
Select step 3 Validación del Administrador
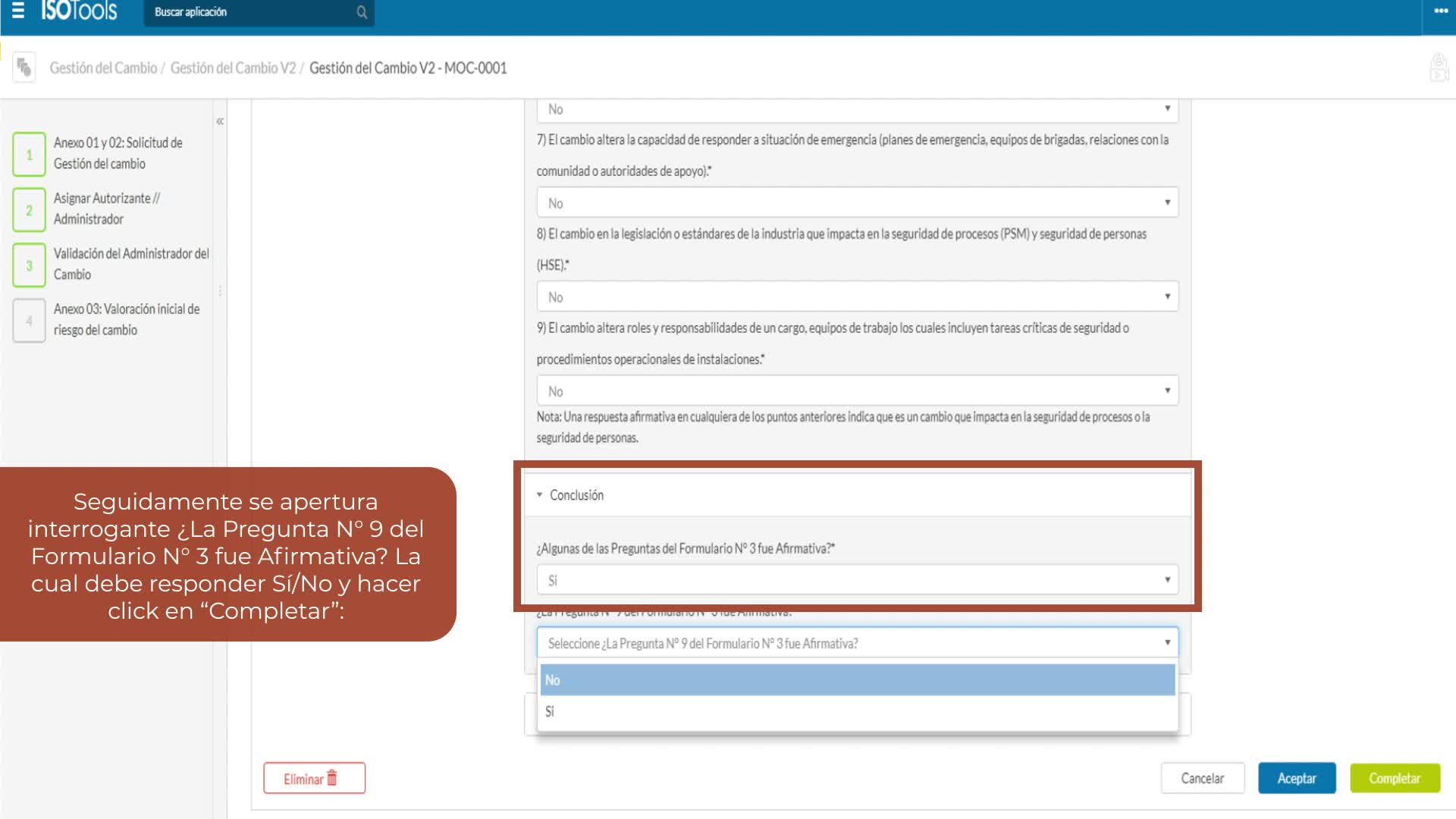click(x=130, y=264)
